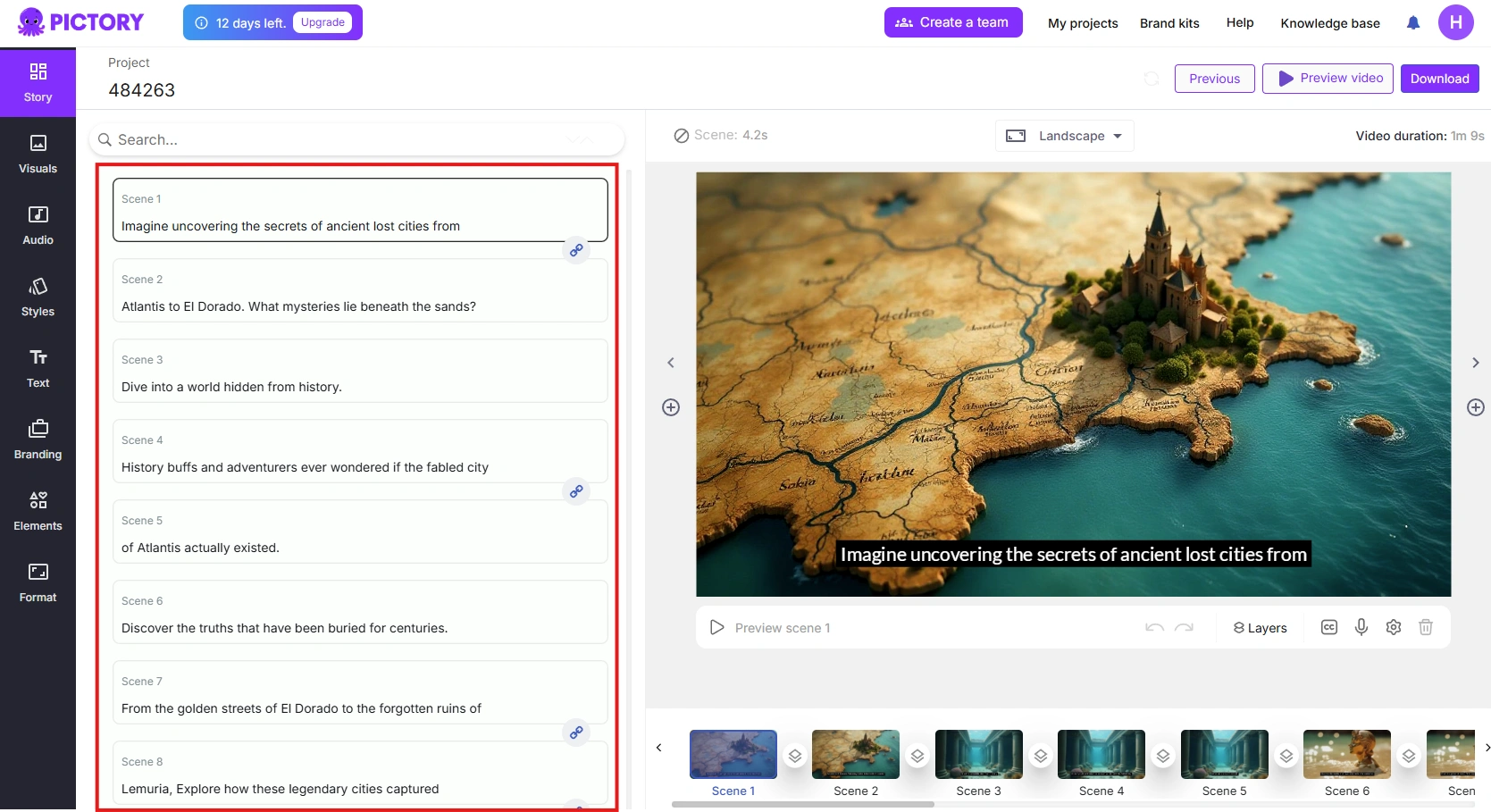1491x812 pixels.
Task: Open the Elements panel in sidebar
Action: pyautogui.click(x=38, y=511)
